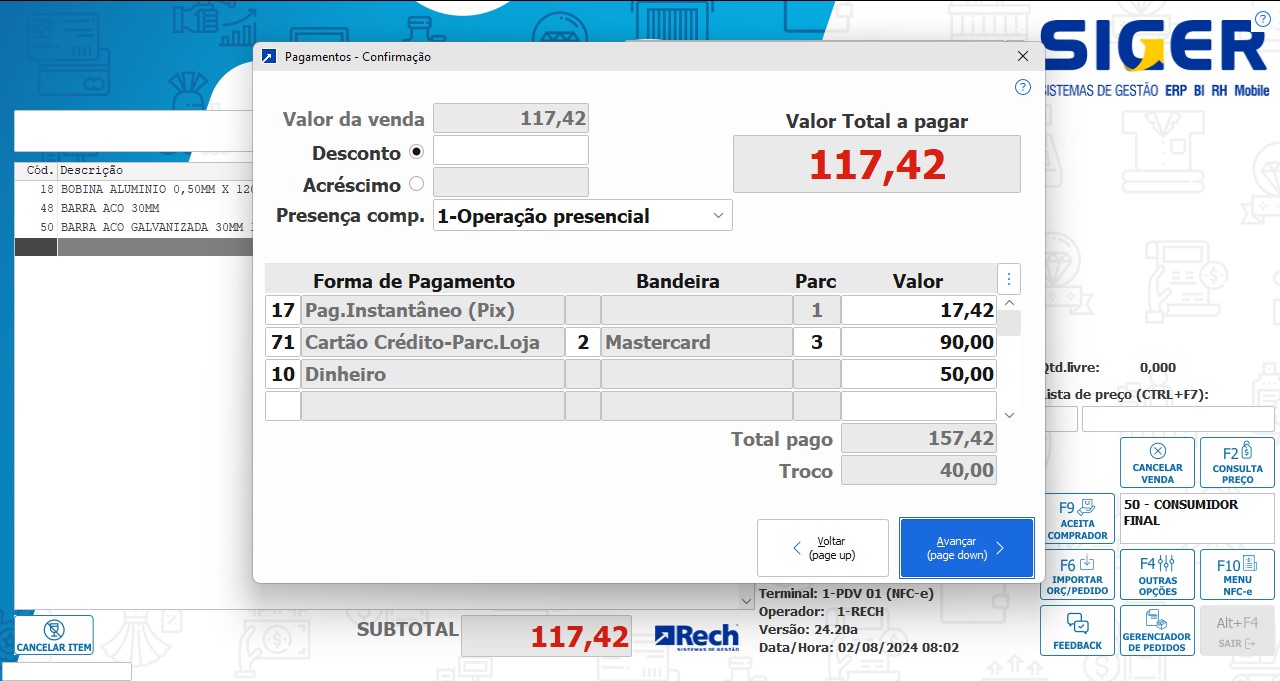Click Cartão Crédito-Parc.Loja payment name
The width and height of the screenshot is (1280, 681).
coord(433,342)
